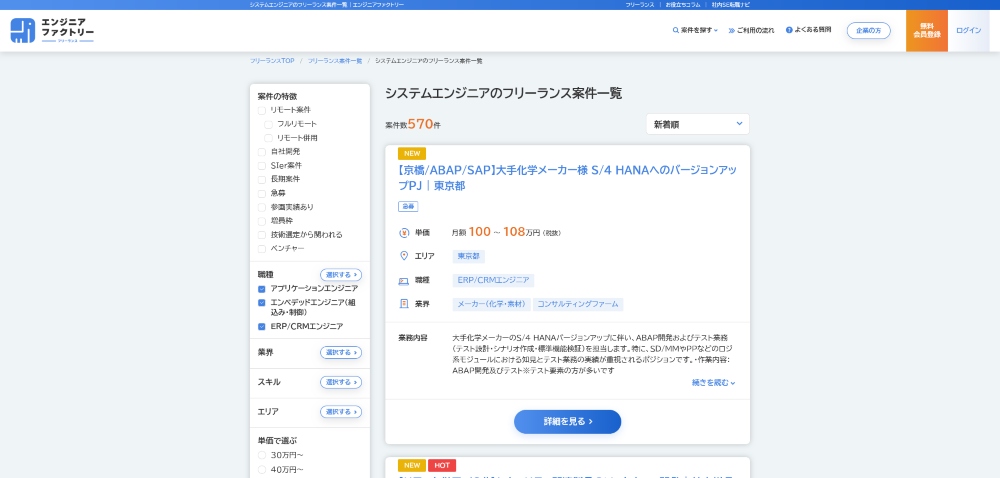Click the 業務内容 label
Viewport: 1000px width, 478px height.
pyautogui.click(x=413, y=337)
